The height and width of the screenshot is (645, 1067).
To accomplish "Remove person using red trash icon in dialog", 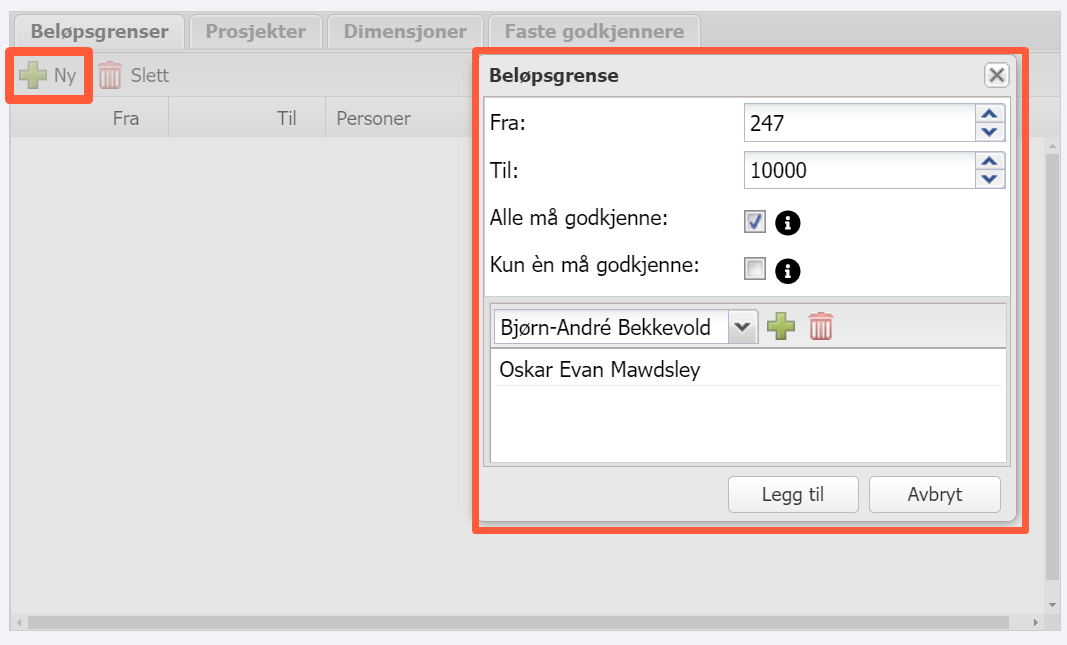I will pyautogui.click(x=820, y=327).
